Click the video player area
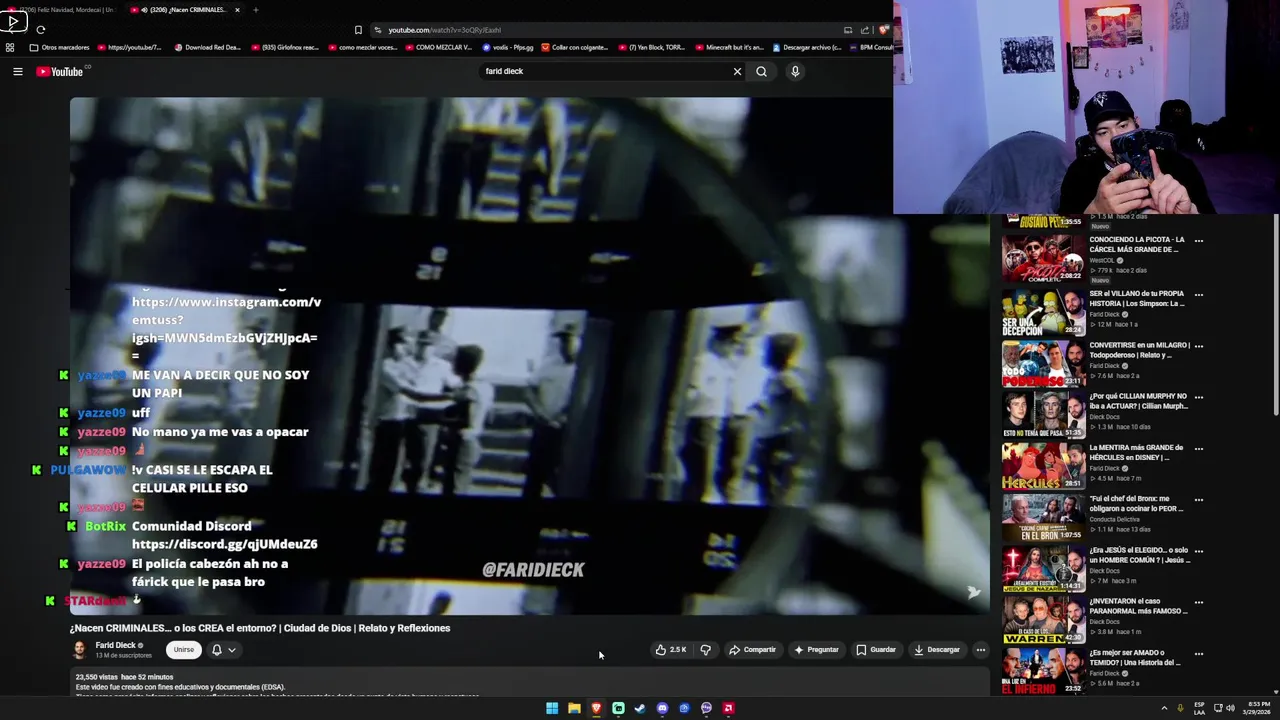 pos(530,355)
